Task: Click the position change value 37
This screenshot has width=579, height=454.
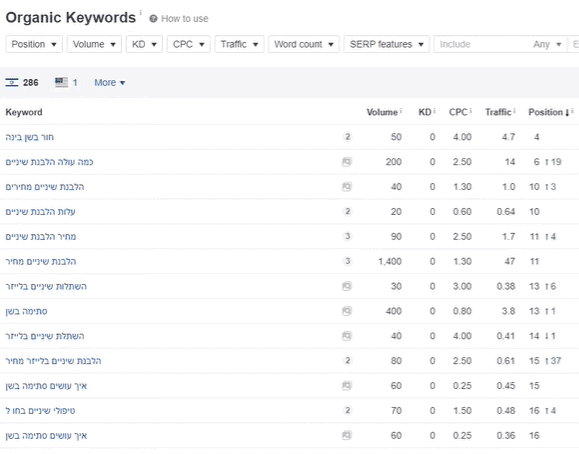Action: (556, 361)
